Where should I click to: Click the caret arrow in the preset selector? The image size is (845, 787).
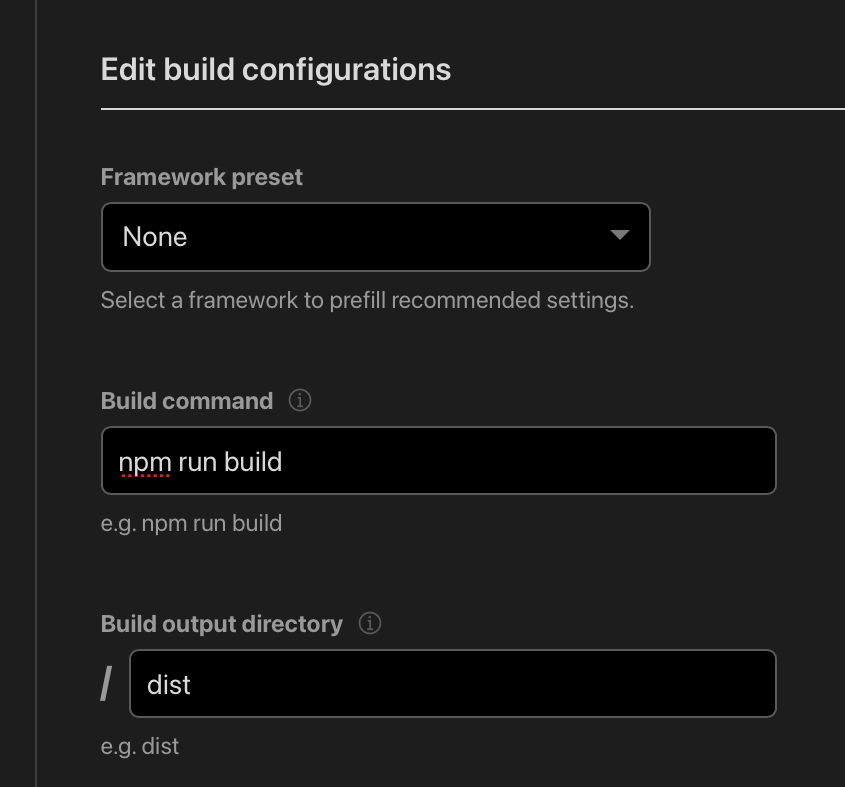620,236
